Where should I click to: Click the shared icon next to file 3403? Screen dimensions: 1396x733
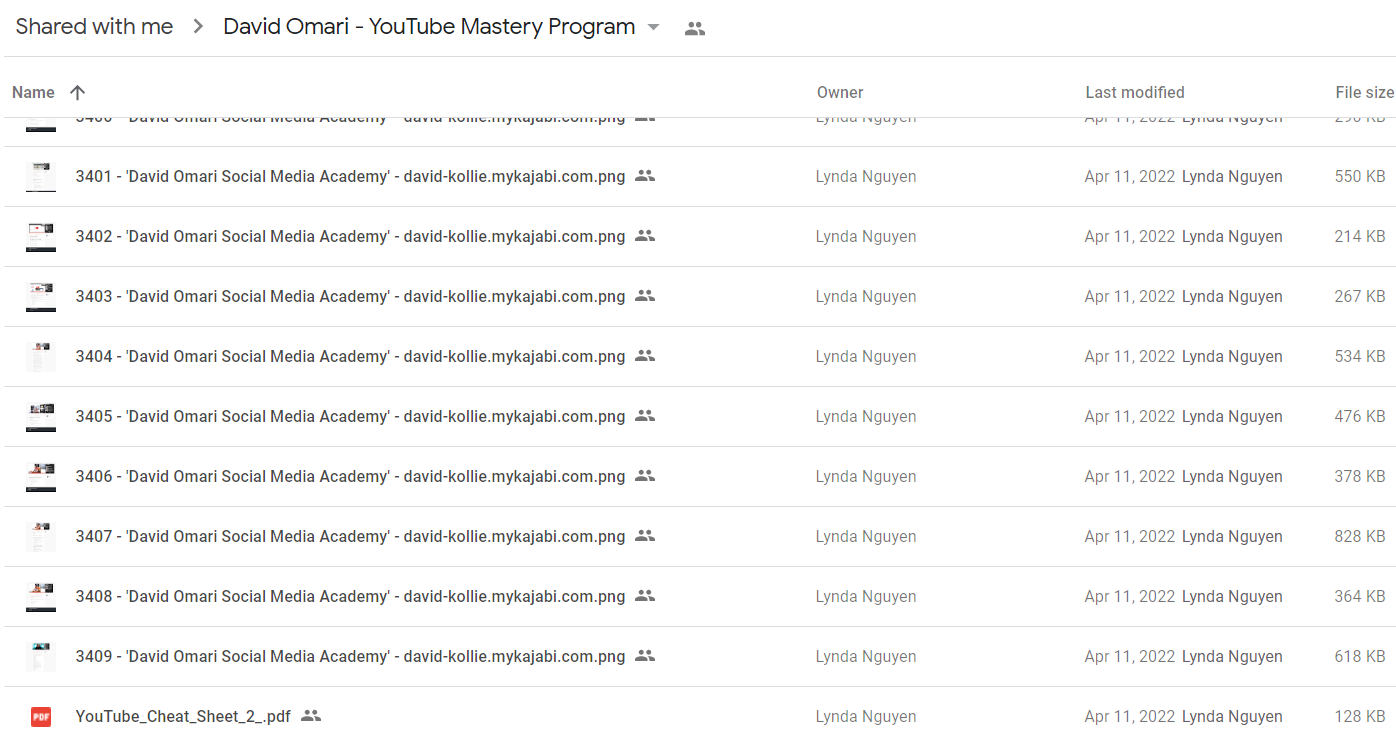(645, 296)
